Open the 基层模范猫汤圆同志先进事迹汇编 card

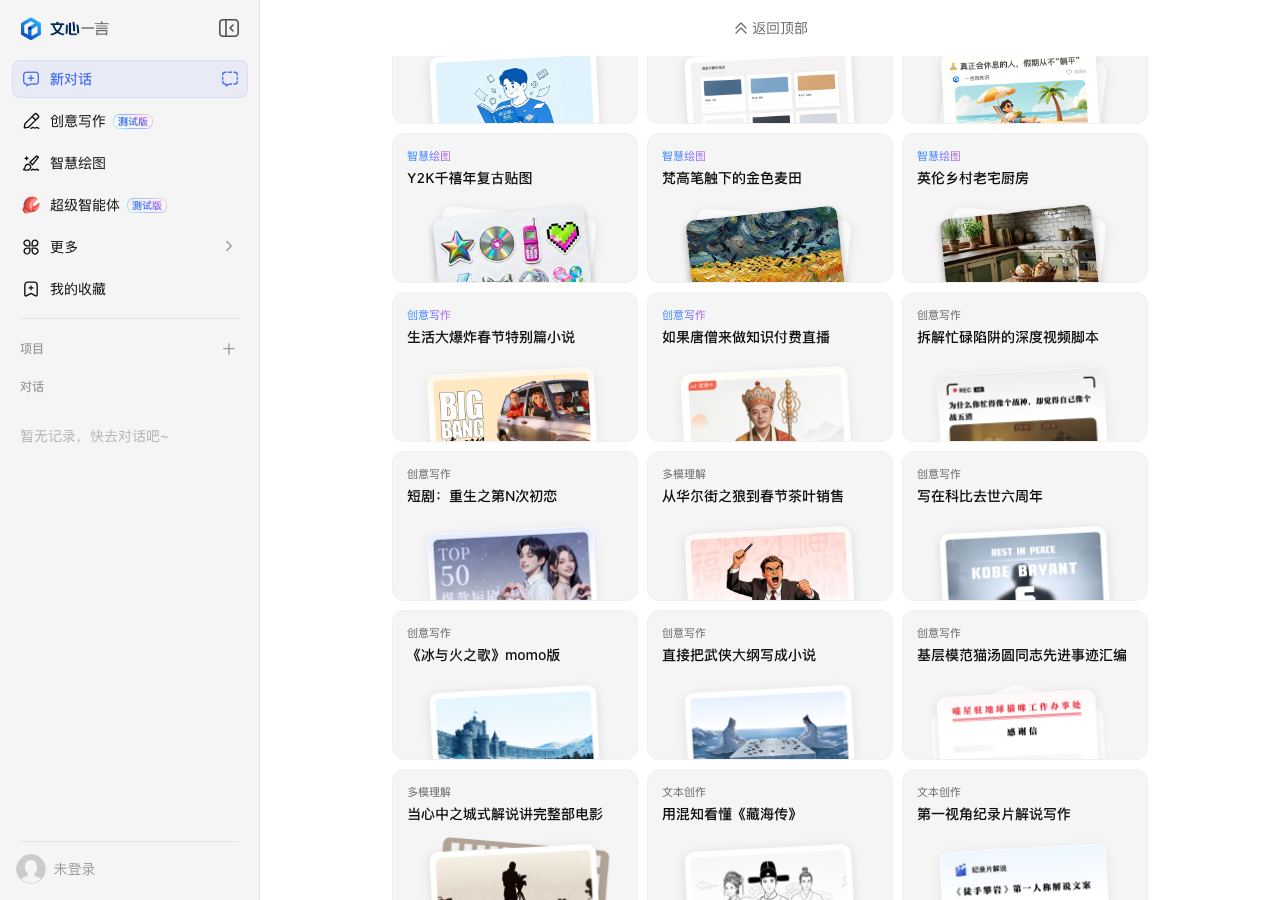[x=1025, y=685]
